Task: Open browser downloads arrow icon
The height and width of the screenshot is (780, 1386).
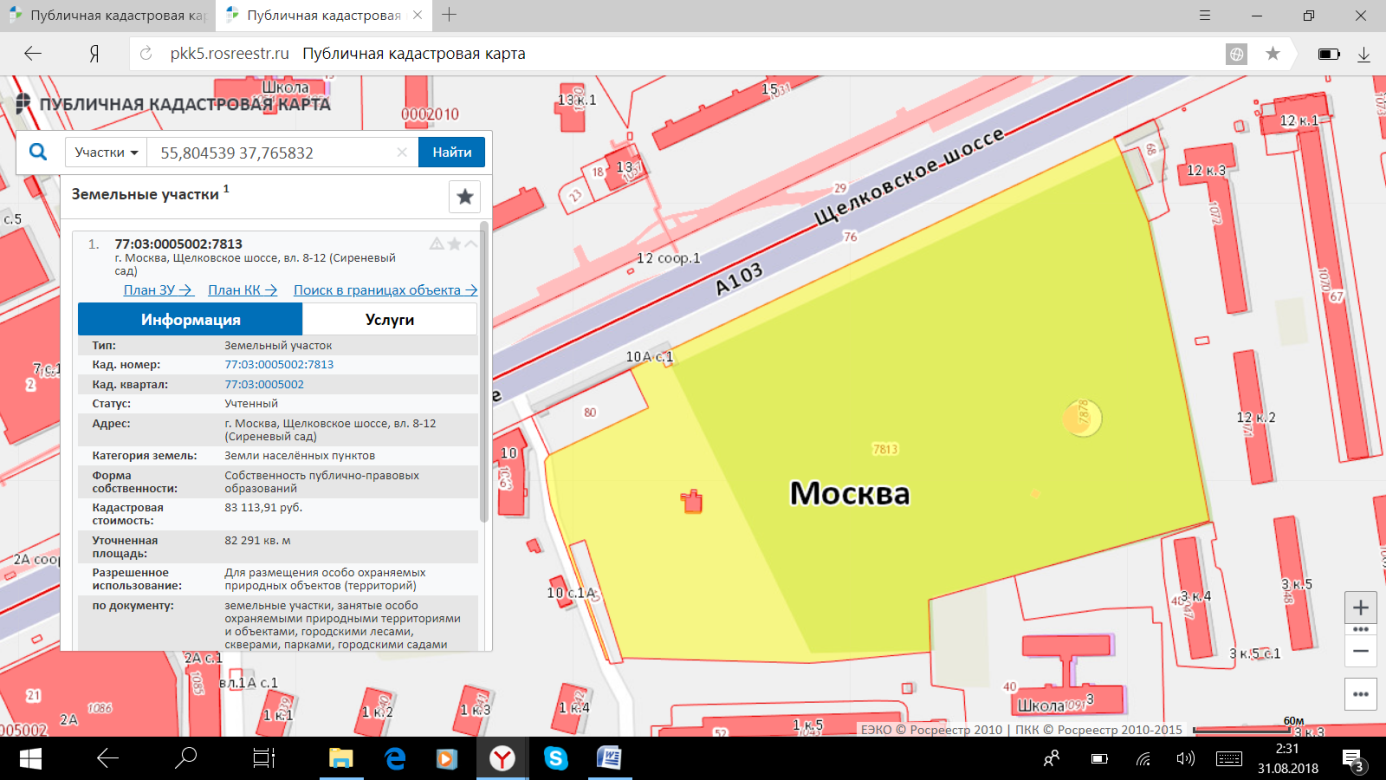Action: point(1363,54)
